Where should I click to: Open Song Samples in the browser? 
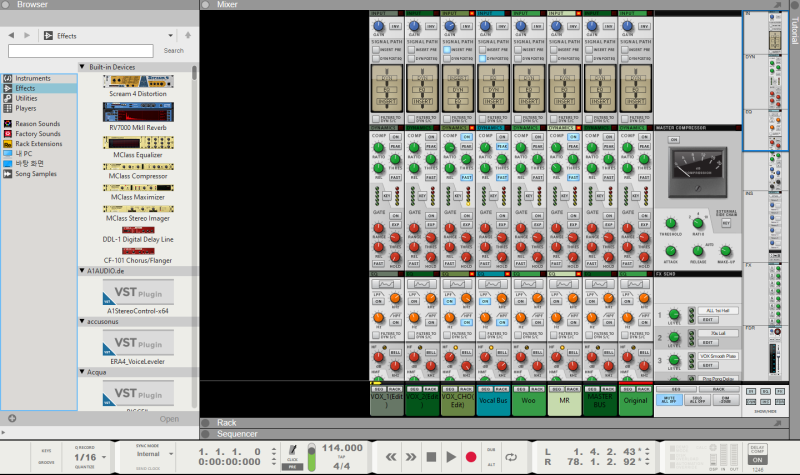coord(36,174)
